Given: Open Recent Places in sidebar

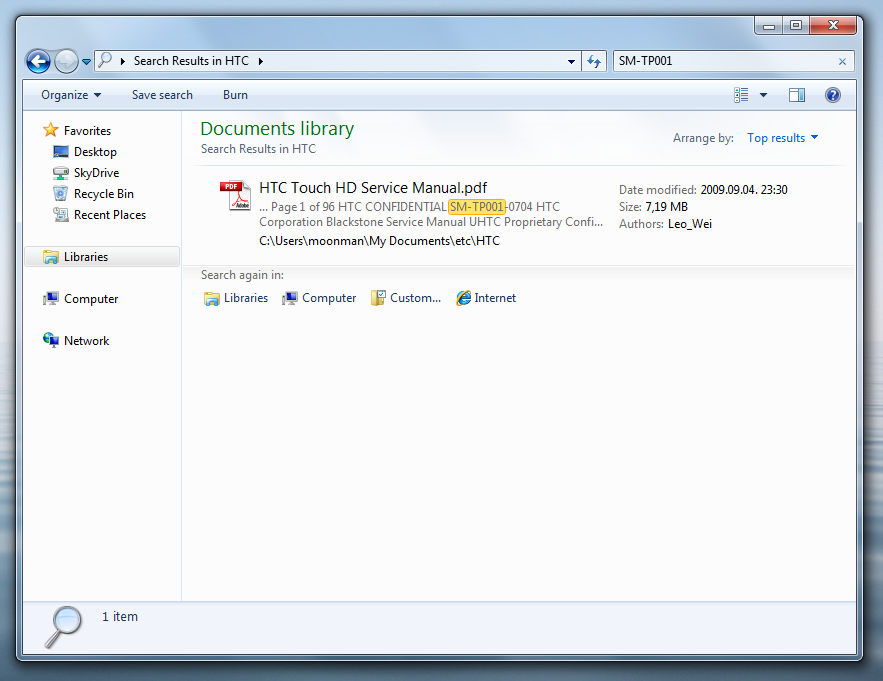Looking at the screenshot, I should point(110,215).
